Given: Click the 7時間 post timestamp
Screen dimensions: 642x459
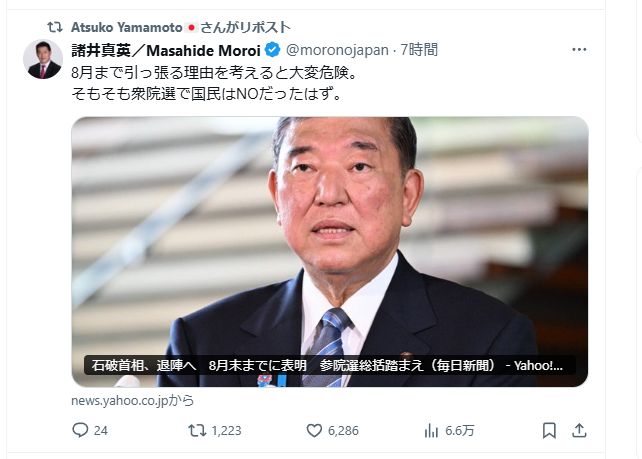Looking at the screenshot, I should [419, 50].
